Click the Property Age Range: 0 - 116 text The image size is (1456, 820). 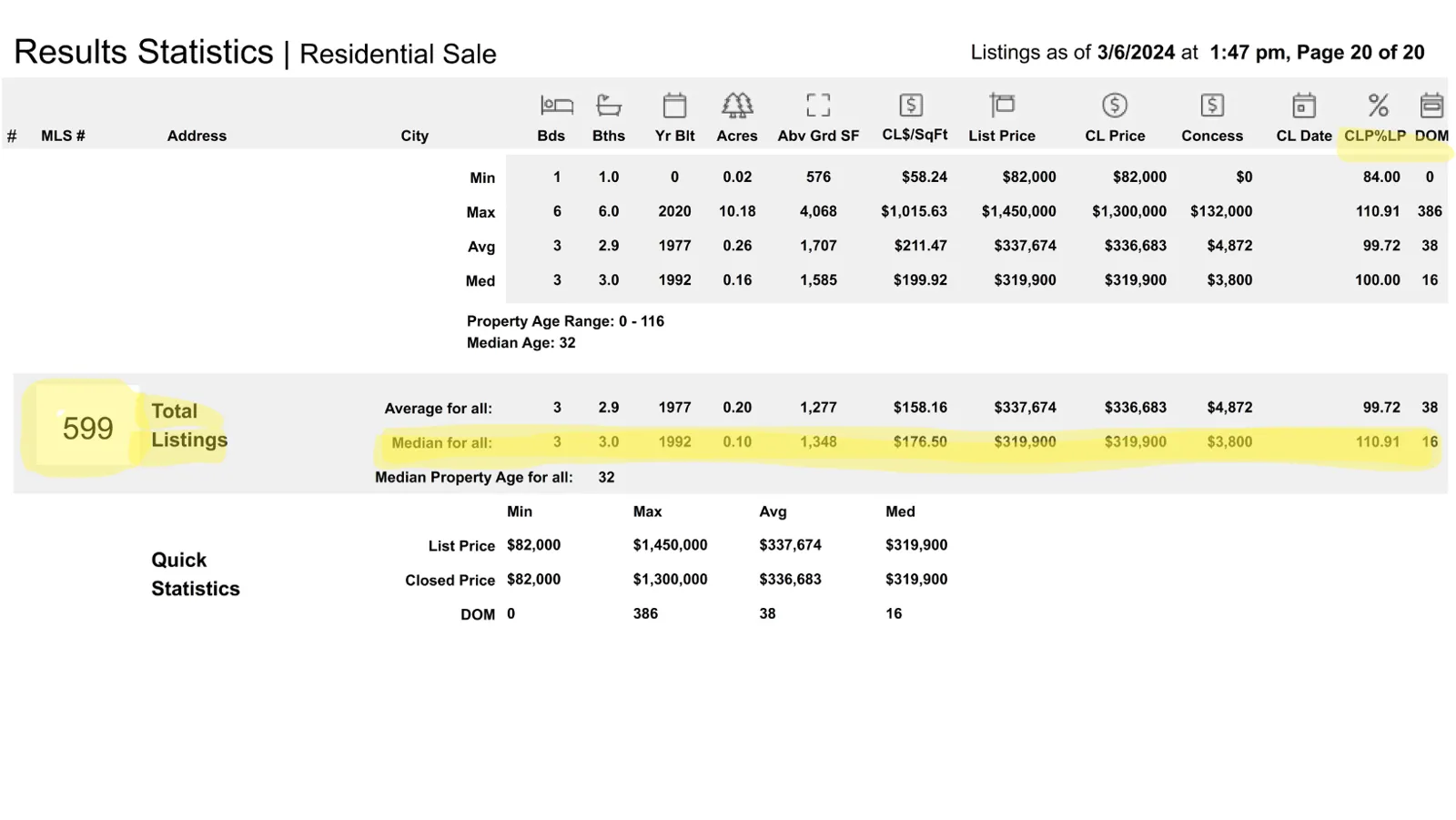pyautogui.click(x=565, y=321)
